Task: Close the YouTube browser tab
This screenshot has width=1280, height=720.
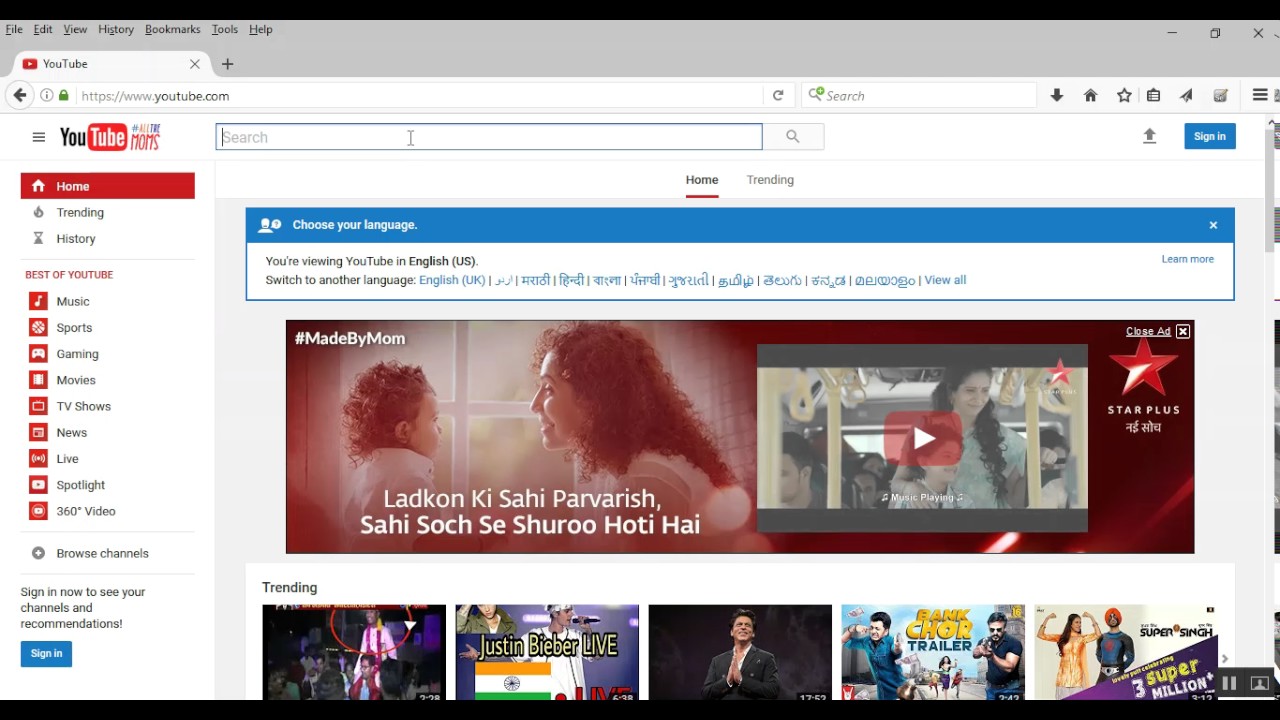Action: point(195,64)
